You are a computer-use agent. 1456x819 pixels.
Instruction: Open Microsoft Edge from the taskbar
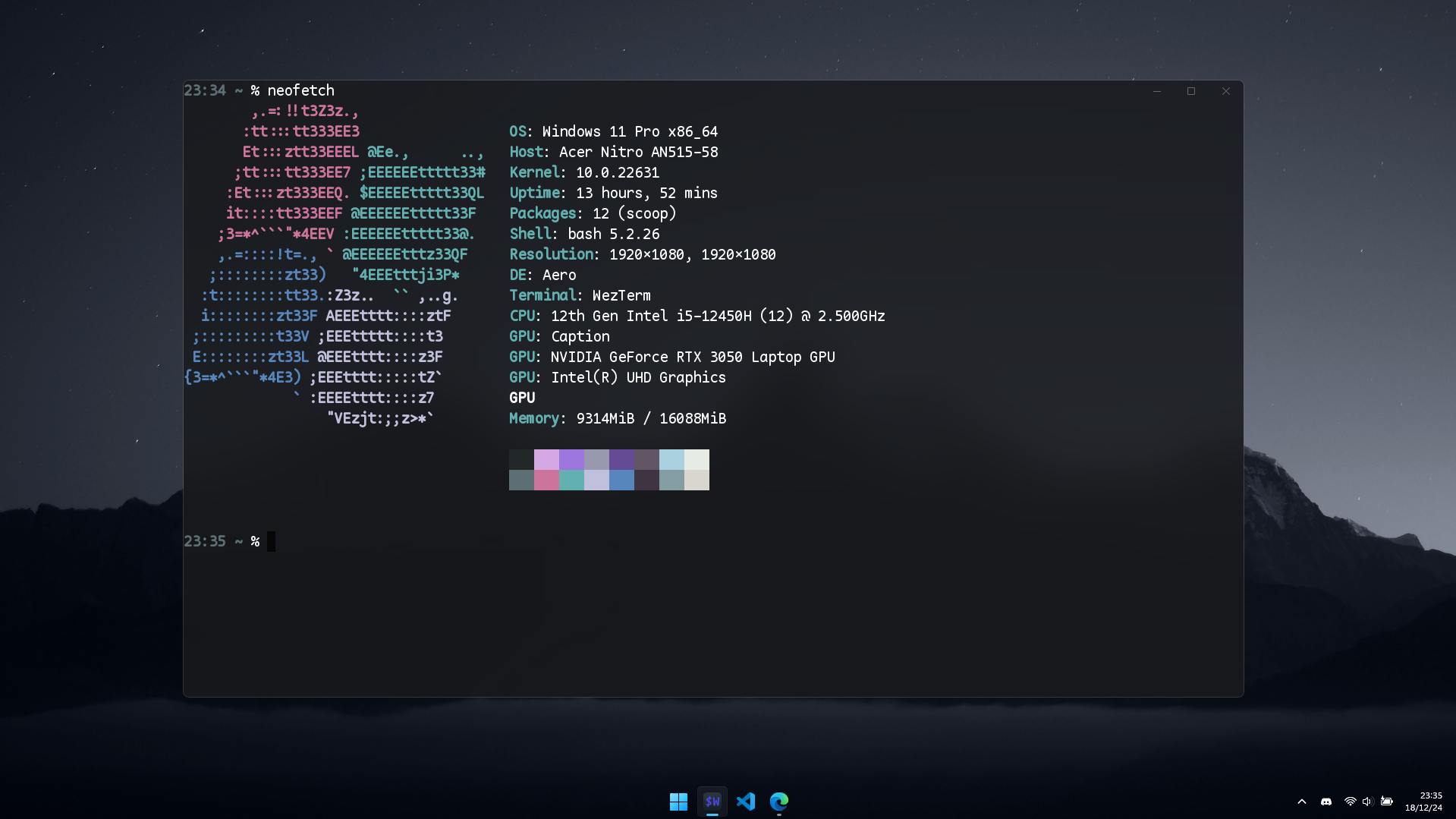tap(779, 802)
